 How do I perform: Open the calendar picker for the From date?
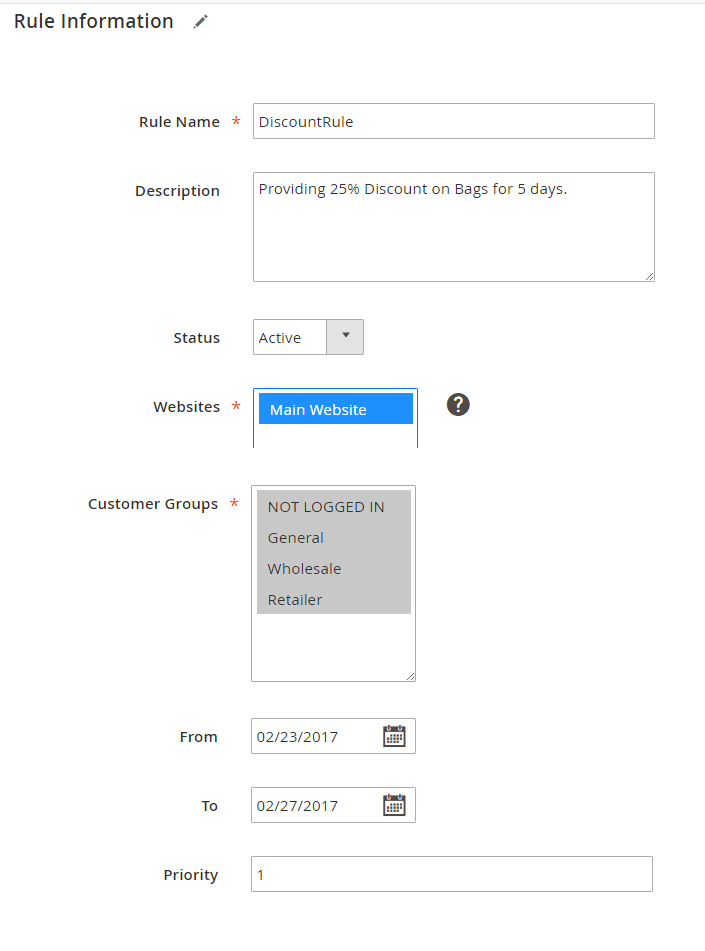(394, 735)
